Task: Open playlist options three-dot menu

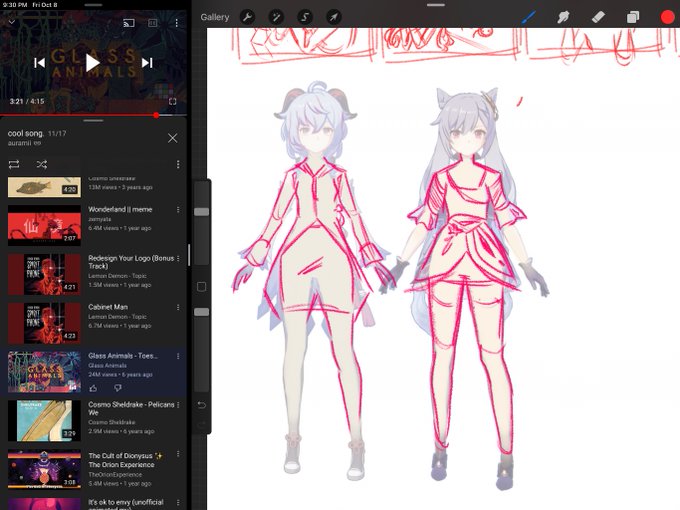Action: 178,164
